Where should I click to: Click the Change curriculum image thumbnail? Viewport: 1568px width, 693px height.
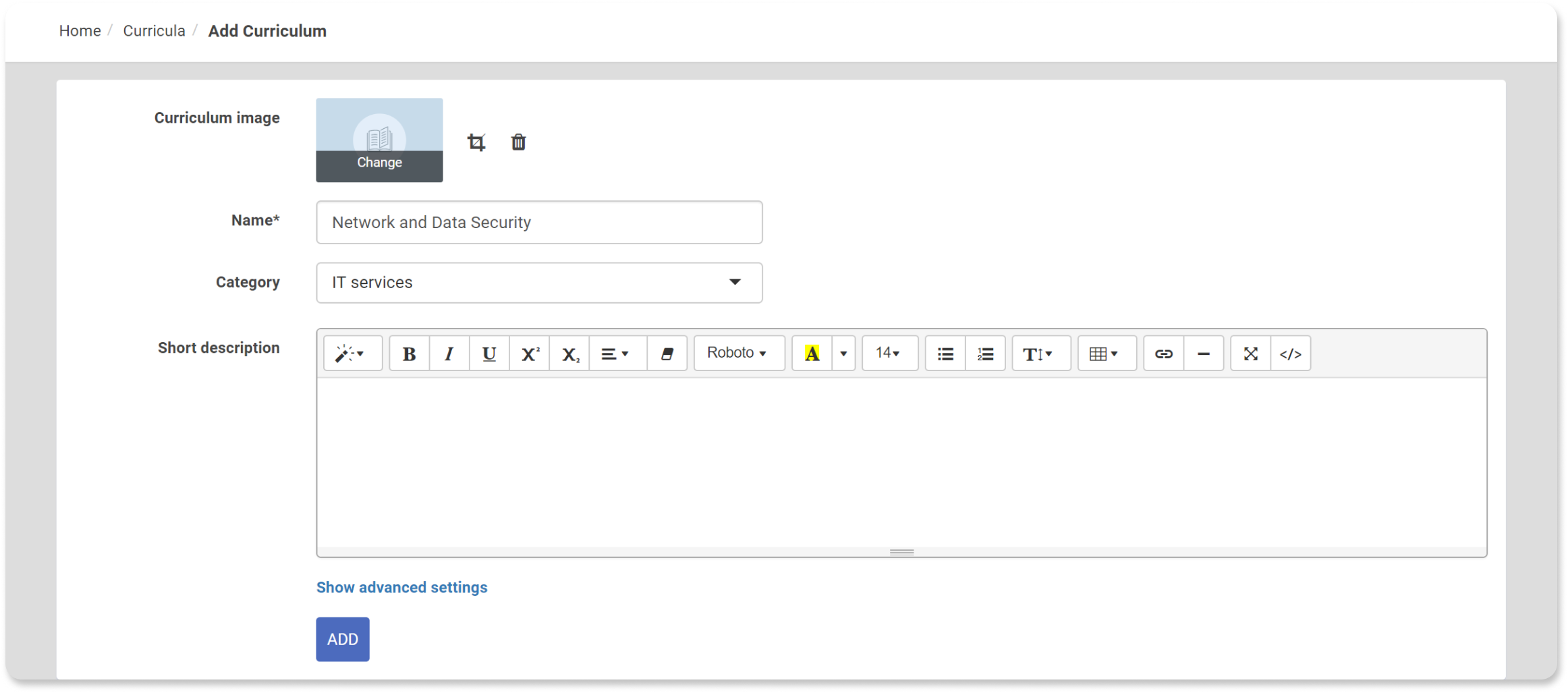coord(379,140)
